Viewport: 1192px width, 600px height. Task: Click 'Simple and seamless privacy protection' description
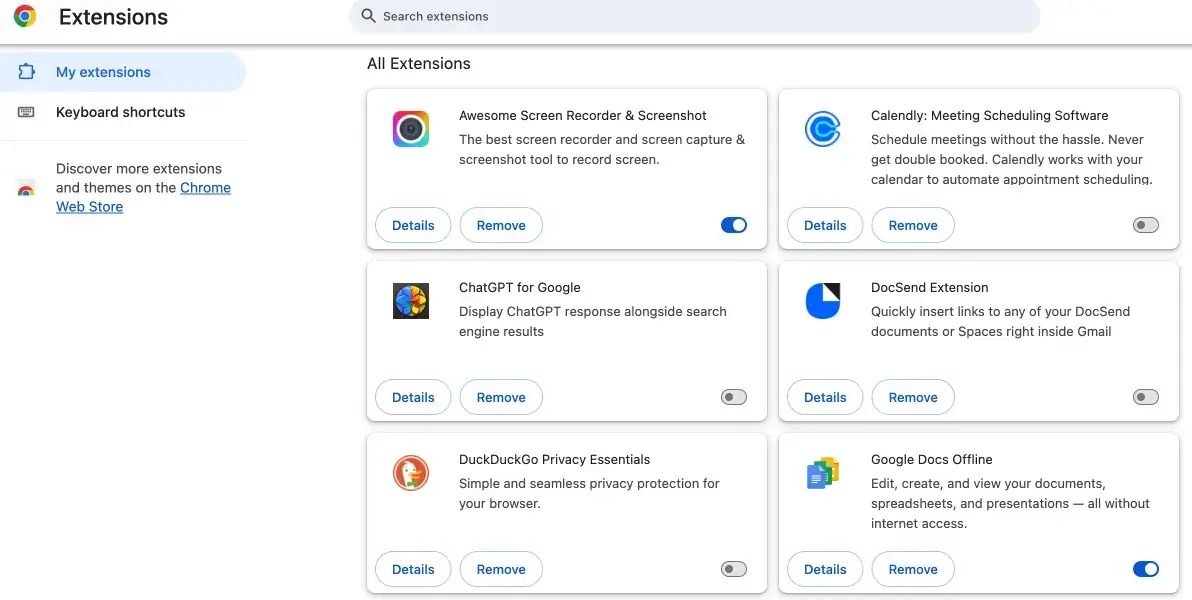pyautogui.click(x=589, y=494)
